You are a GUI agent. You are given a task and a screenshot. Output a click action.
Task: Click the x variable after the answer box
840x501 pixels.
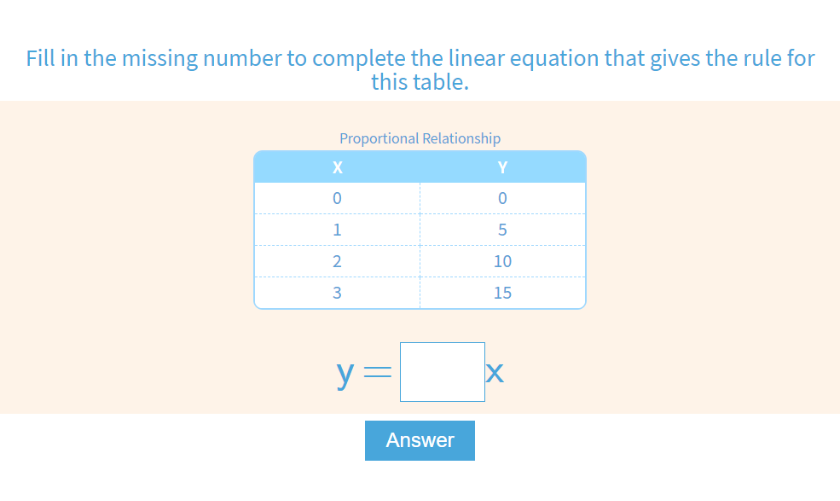coord(495,374)
